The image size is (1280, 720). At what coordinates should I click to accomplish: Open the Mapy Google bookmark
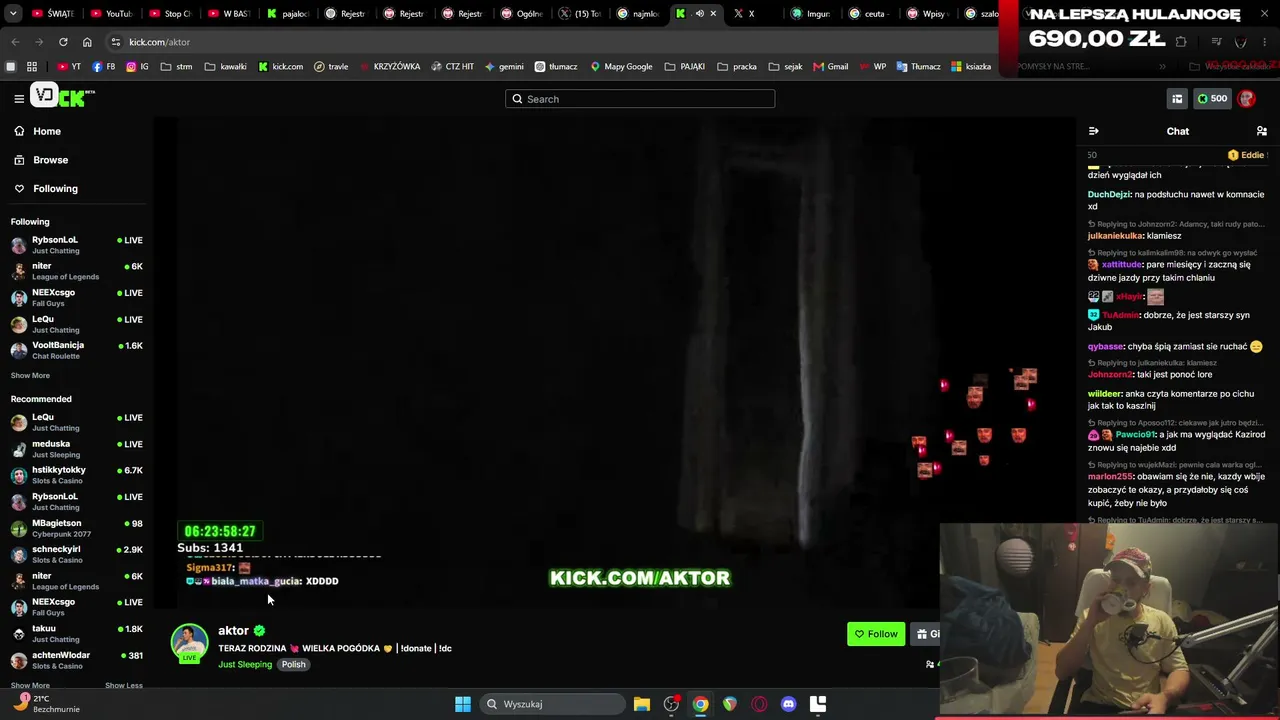(x=620, y=66)
